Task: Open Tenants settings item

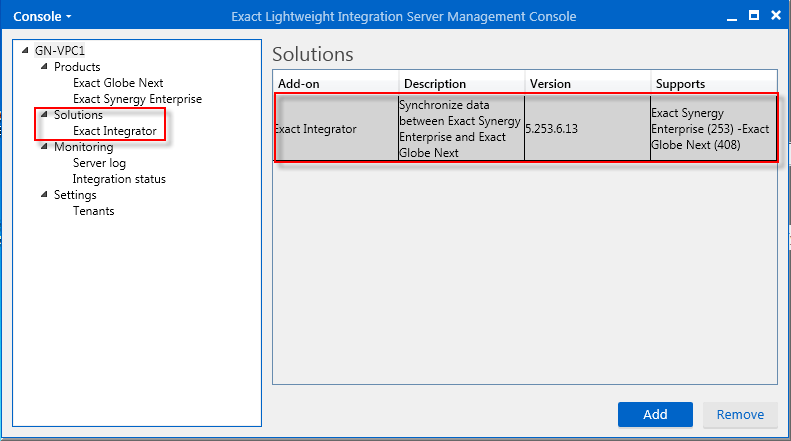Action: (x=93, y=211)
